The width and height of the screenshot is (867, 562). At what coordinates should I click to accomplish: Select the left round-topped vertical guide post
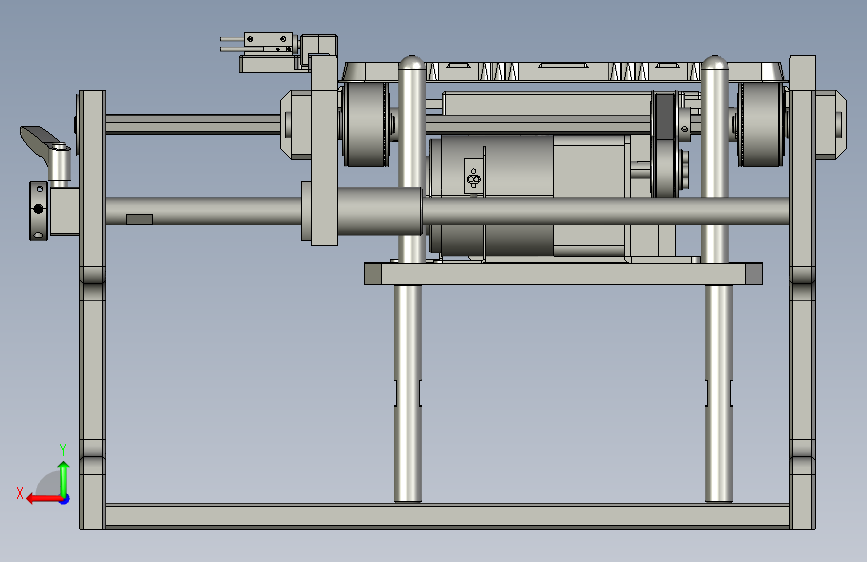tap(411, 160)
